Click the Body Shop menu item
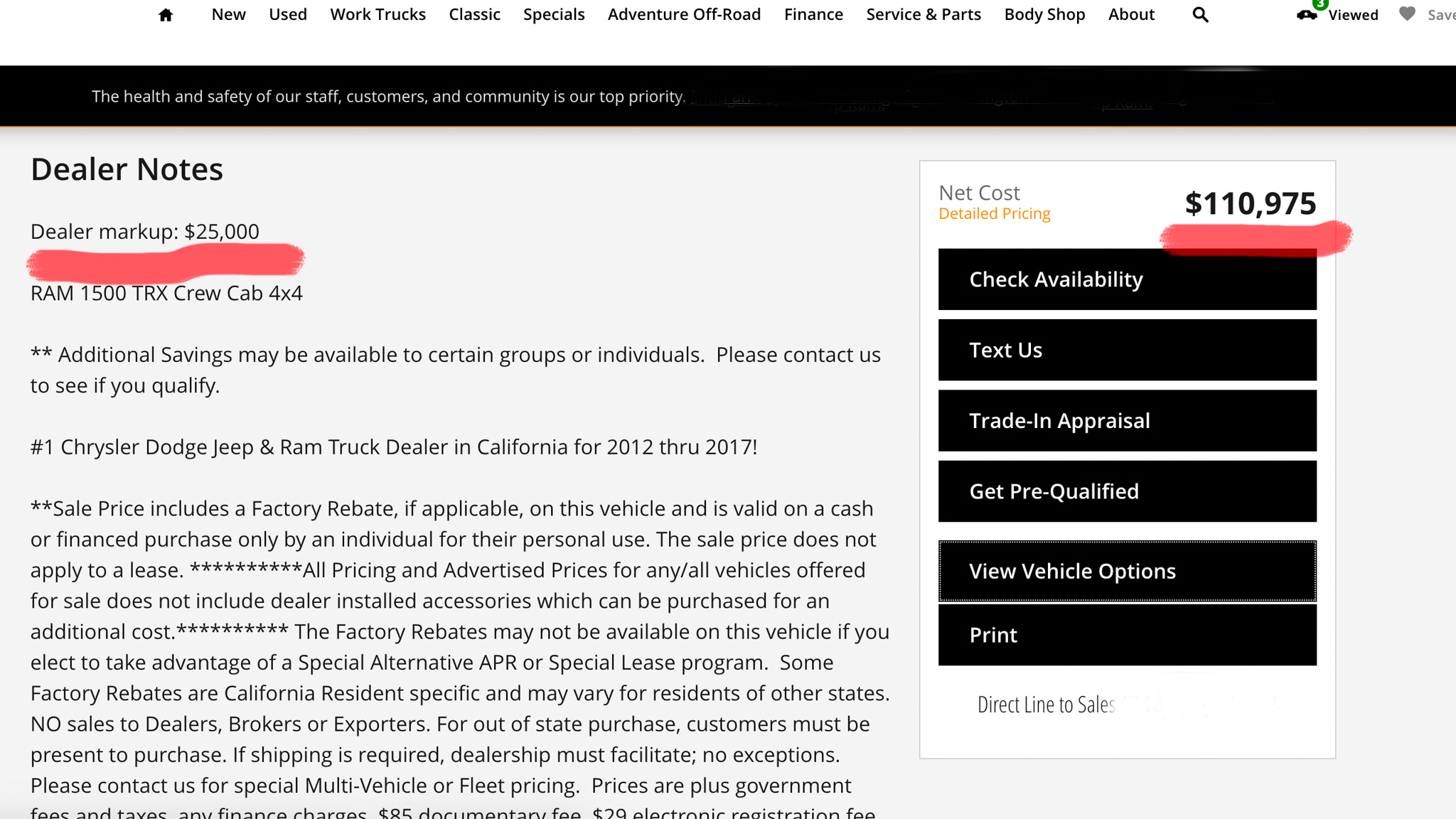 pos(1044,15)
